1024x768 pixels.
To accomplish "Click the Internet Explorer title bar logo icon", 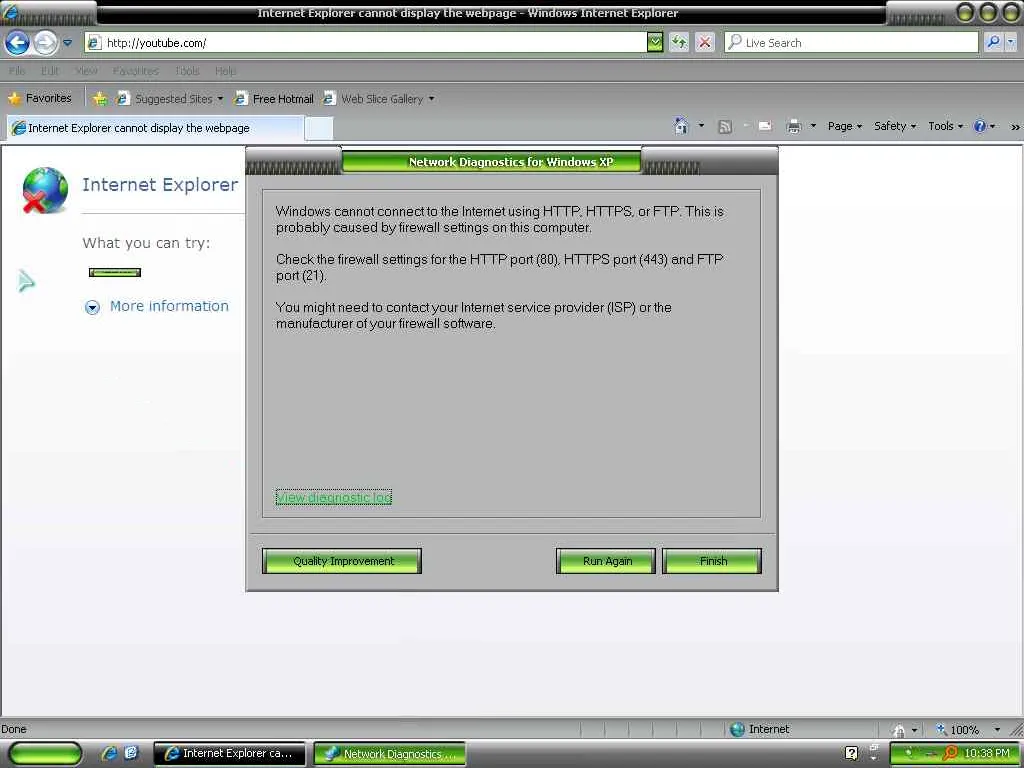I will click(10, 12).
